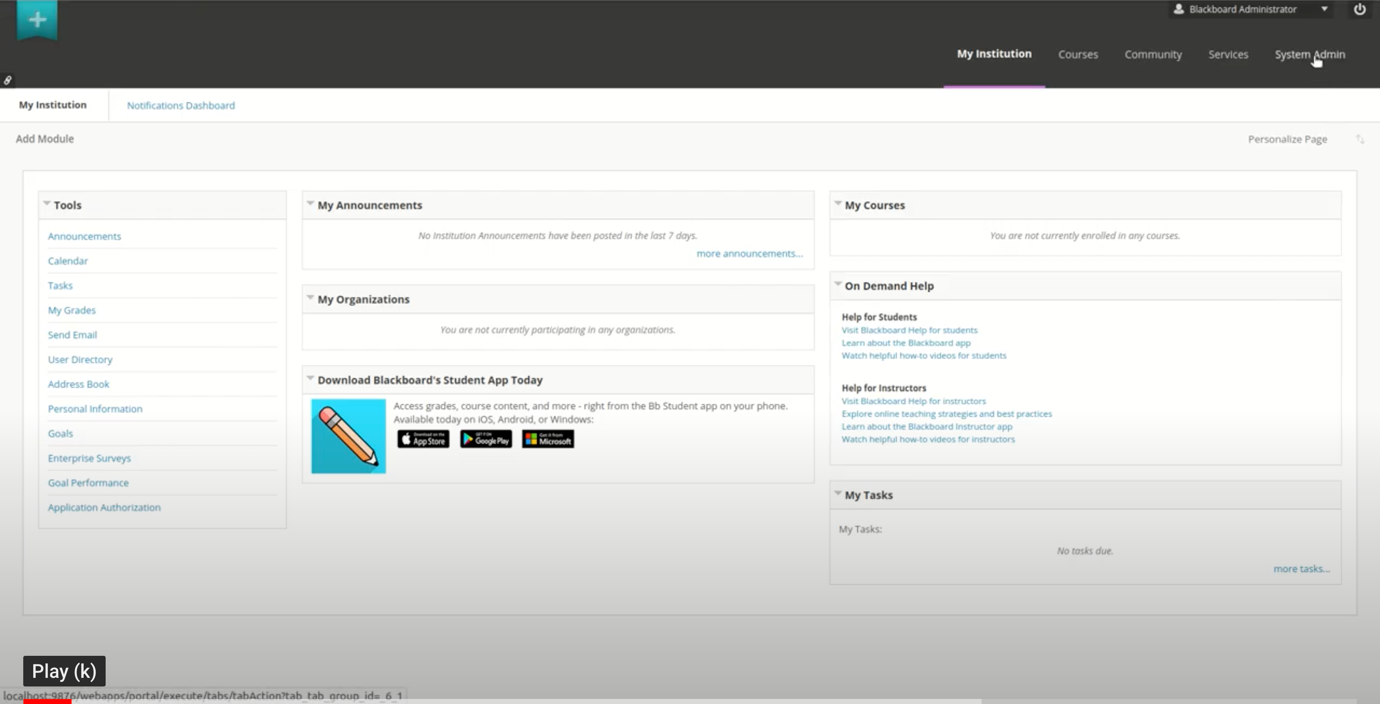1380x704 pixels.
Task: Open the Blackboard Administrator dropdown arrow
Action: coord(1324,9)
